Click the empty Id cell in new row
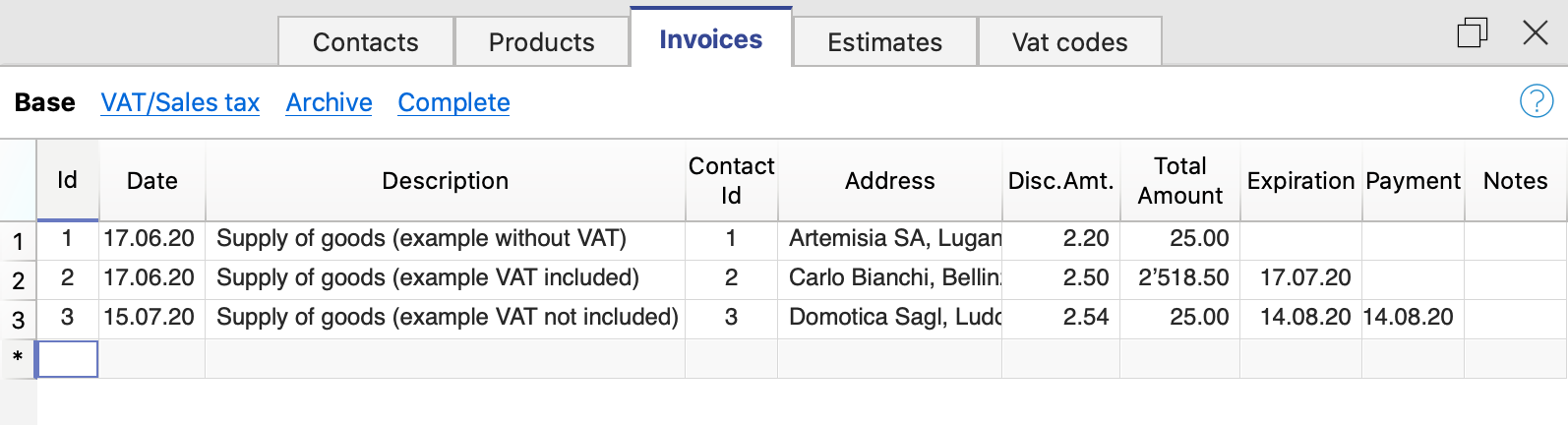The image size is (1568, 425). tap(67, 359)
